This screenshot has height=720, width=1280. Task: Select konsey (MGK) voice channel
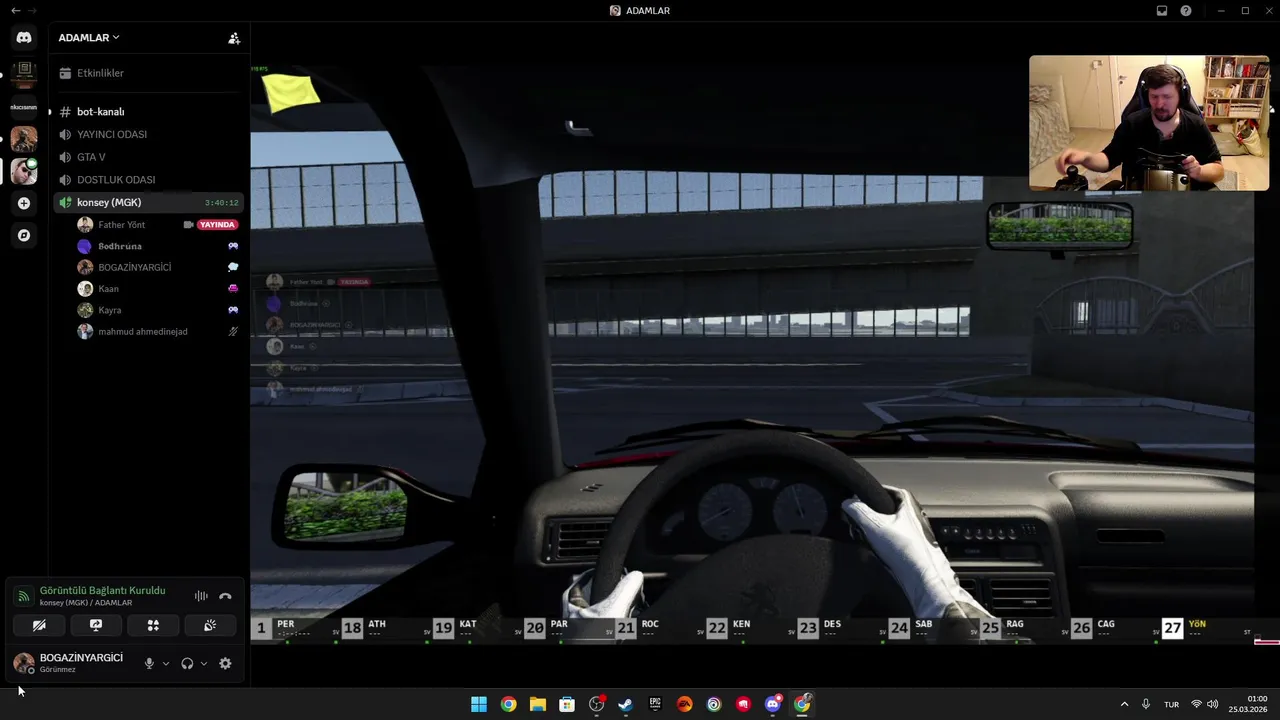pyautogui.click(x=148, y=202)
